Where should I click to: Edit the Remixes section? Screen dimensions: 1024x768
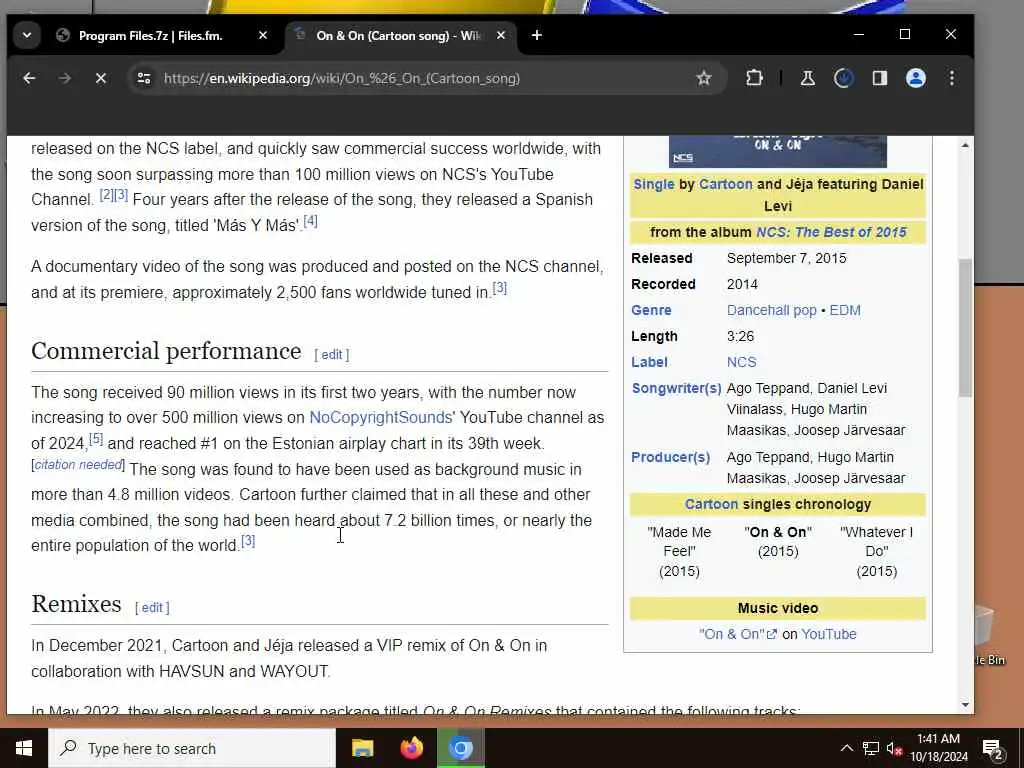[152, 608]
